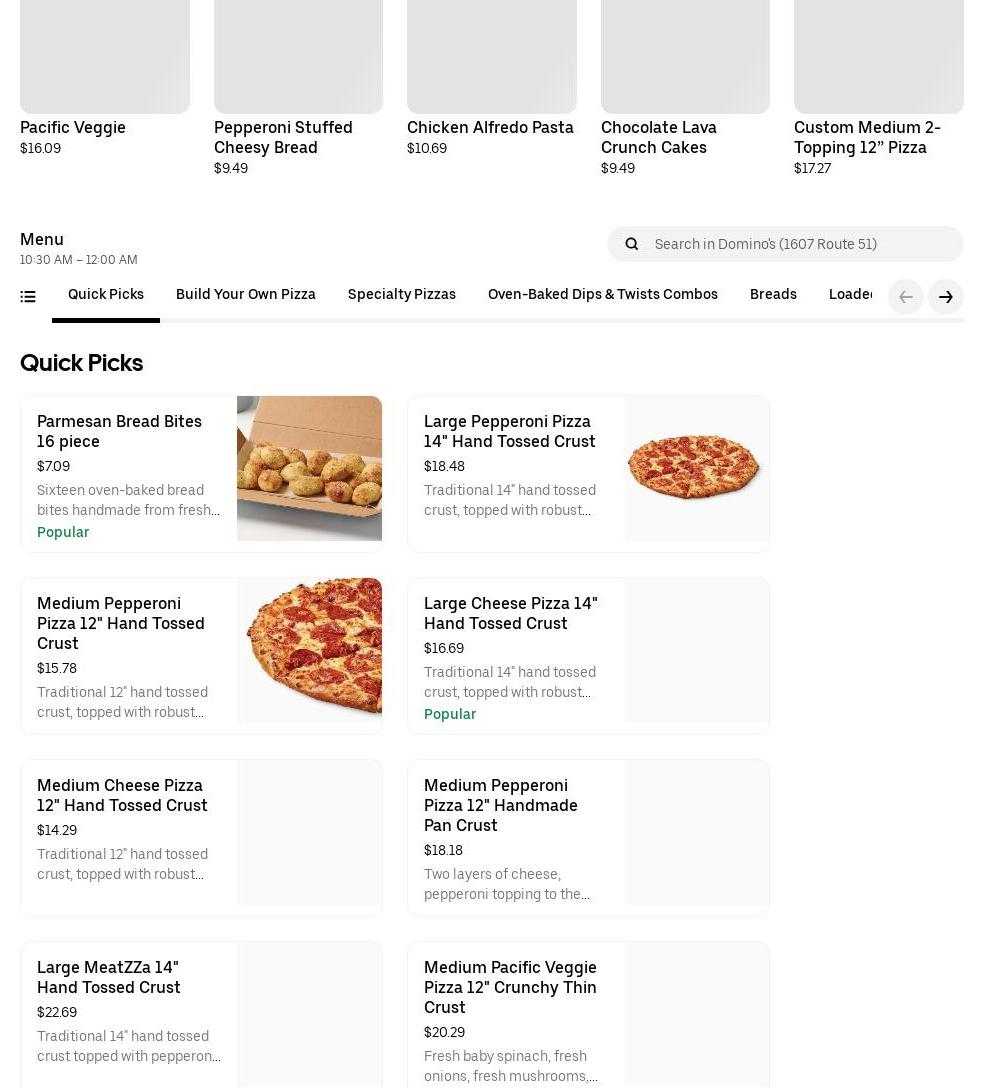Open Parmesan Bread Bites photo
This screenshot has width=984, height=1088.
(309, 469)
